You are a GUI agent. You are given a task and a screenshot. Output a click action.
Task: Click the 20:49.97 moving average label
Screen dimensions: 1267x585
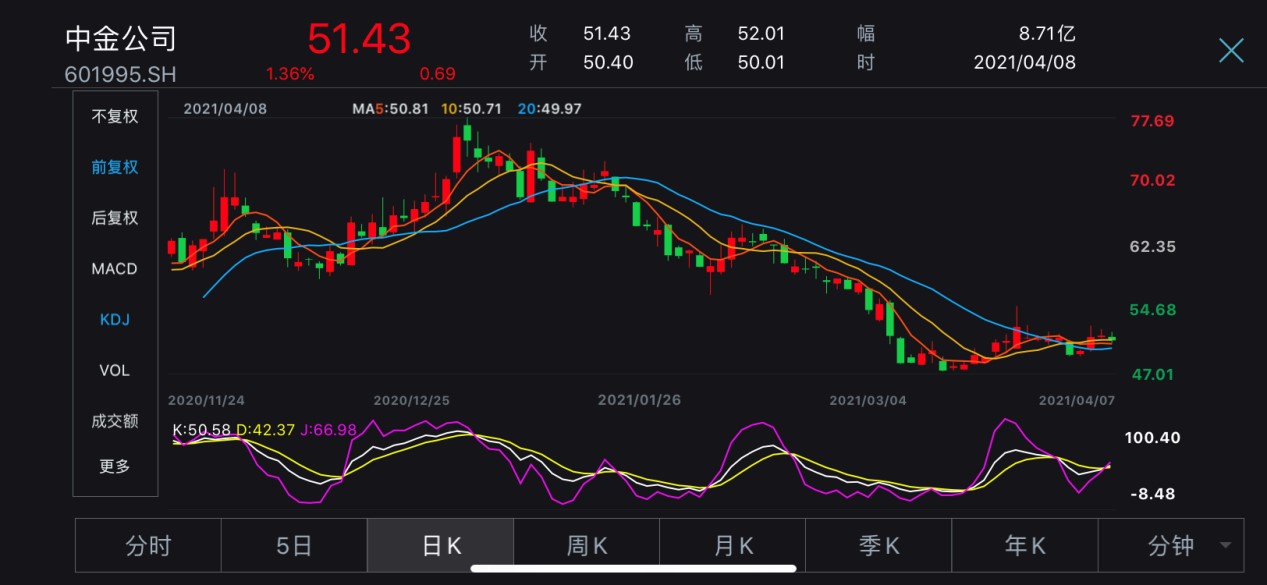click(550, 108)
